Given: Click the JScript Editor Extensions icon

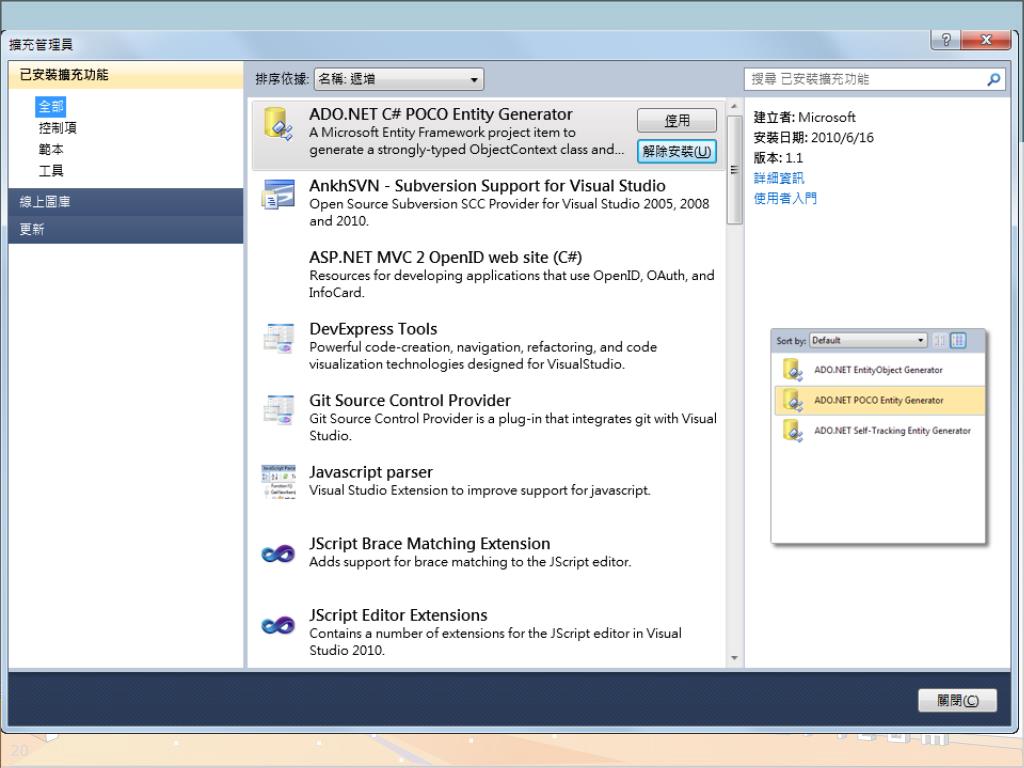Looking at the screenshot, I should click(x=278, y=625).
